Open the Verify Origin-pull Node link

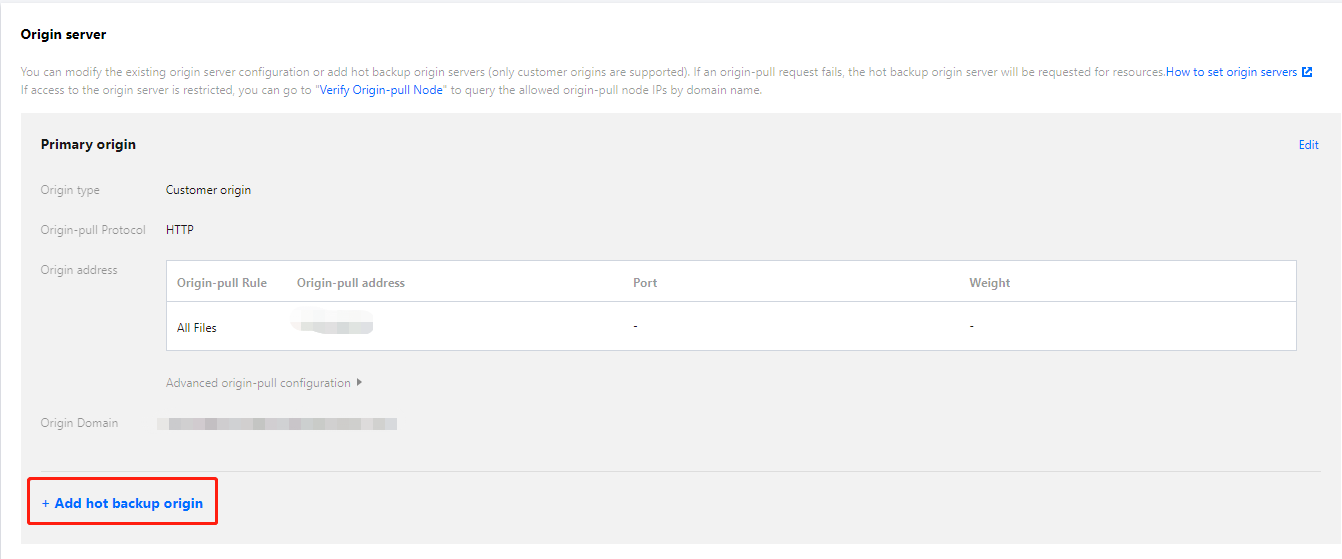(x=381, y=90)
